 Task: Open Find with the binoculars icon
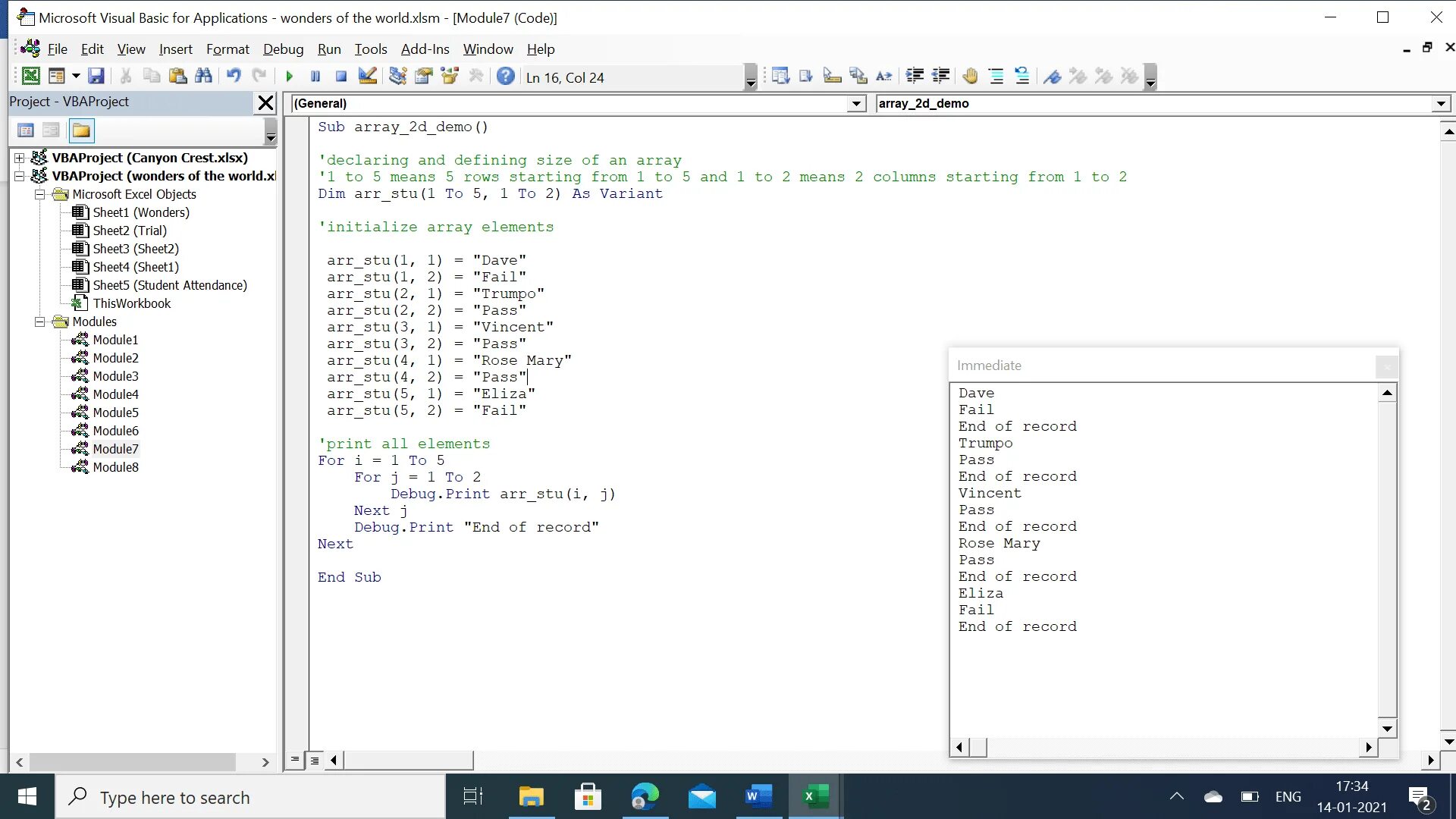203,77
